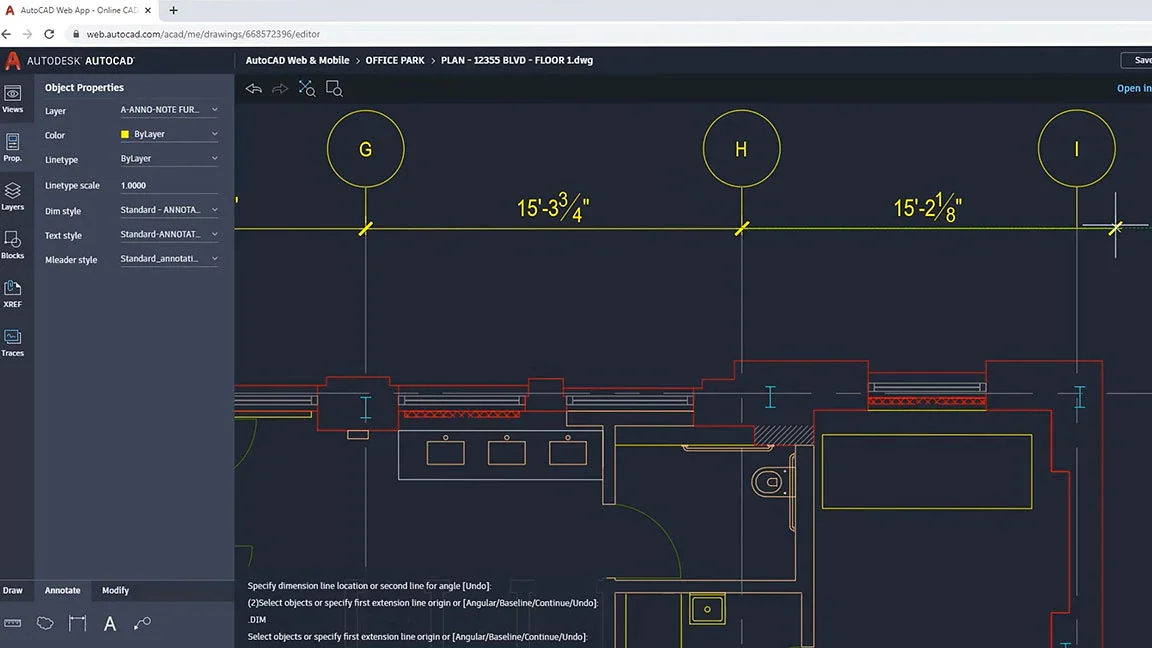This screenshot has width=1152, height=648.
Task: Open the Traces panel
Action: tap(13, 341)
